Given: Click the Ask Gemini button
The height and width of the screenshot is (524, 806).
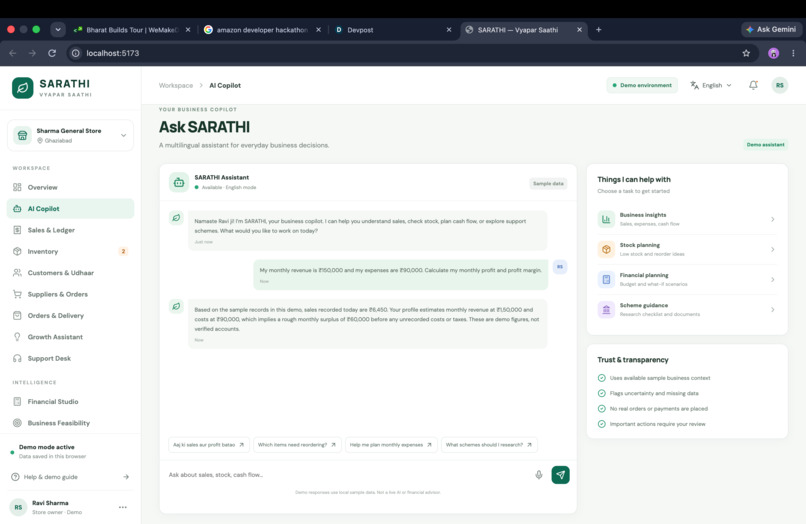Looking at the screenshot, I should click(x=771, y=30).
